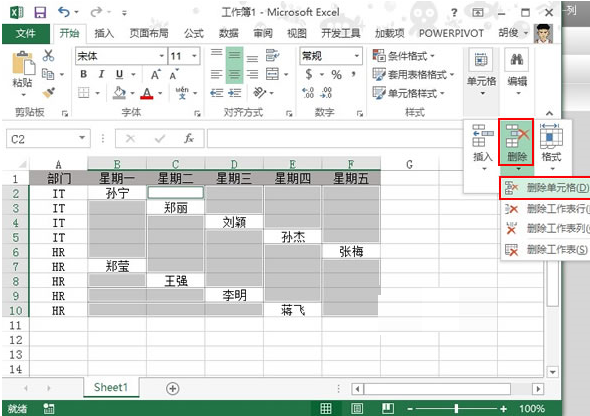Click the fx Insert Function button
This screenshot has width=590, height=416.
189,138
